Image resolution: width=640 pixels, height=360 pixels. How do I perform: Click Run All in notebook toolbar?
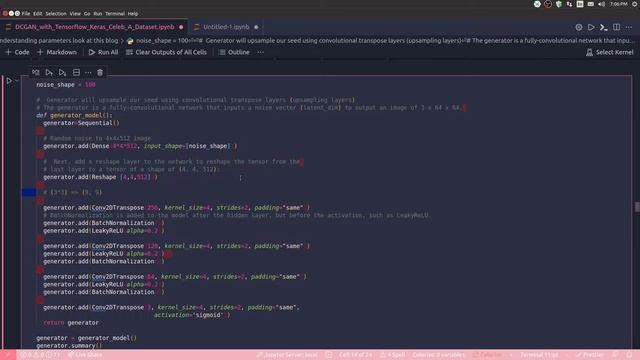(103, 52)
